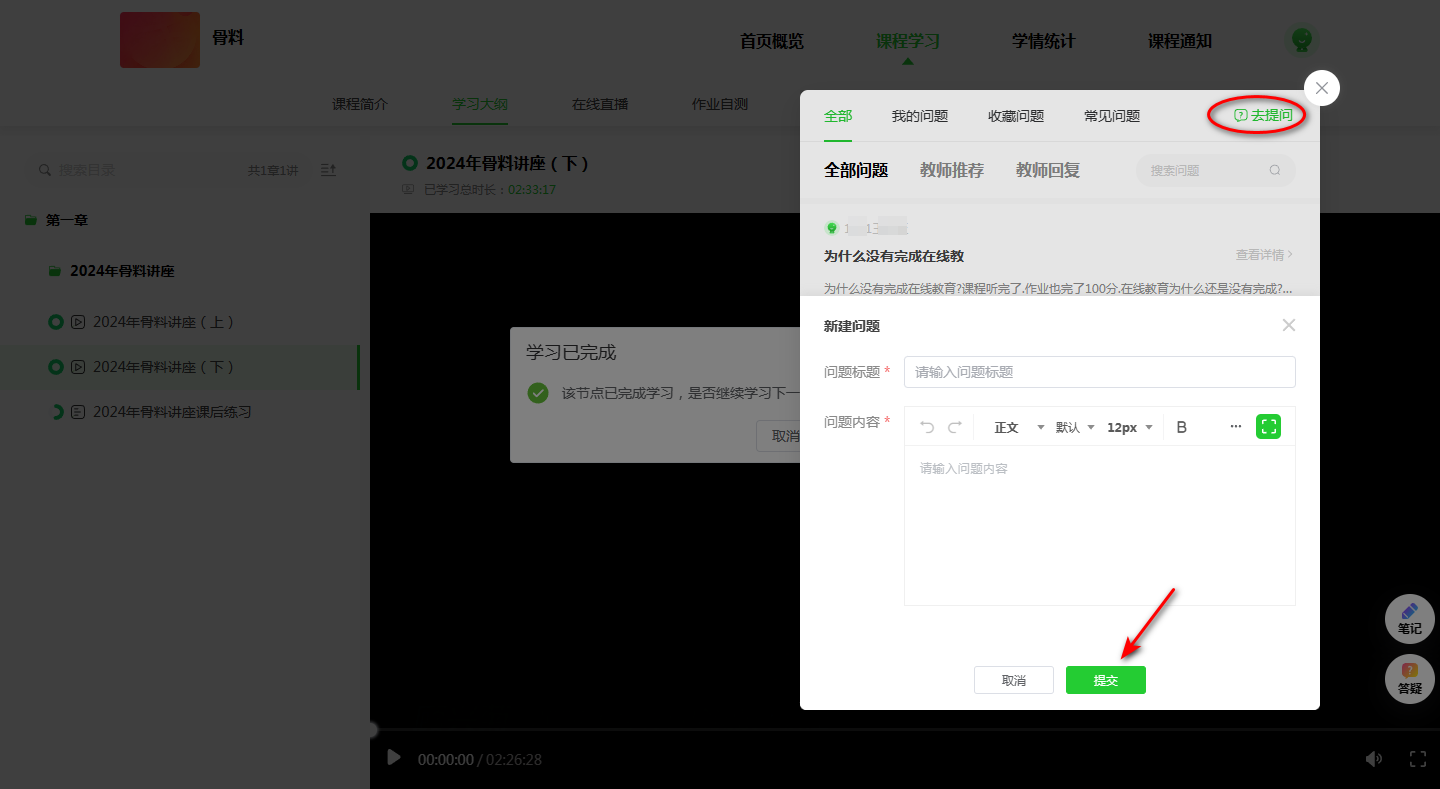Click the redo arrow in editor toolbar

tap(955, 427)
